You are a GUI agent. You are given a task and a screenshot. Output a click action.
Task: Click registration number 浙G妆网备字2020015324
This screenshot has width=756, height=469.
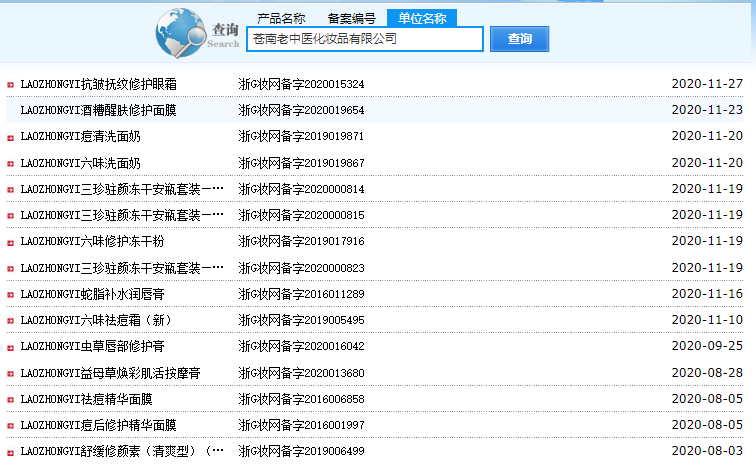pos(301,84)
